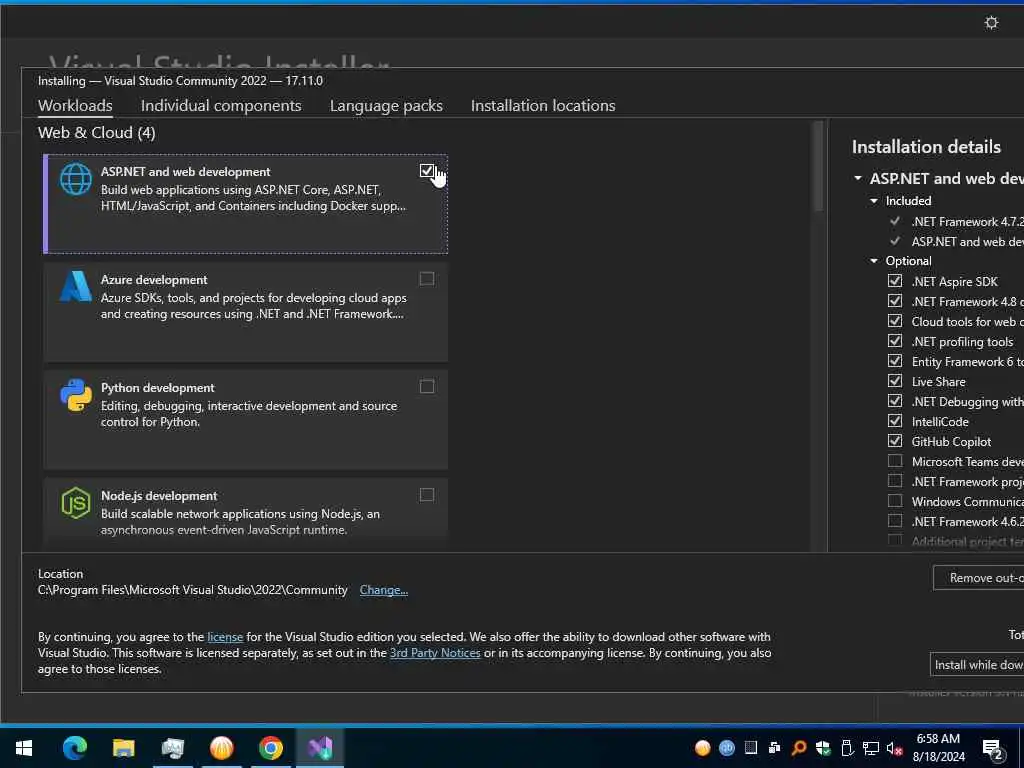
Task: Collapse ASP.NET and web development details
Action: coord(858,178)
